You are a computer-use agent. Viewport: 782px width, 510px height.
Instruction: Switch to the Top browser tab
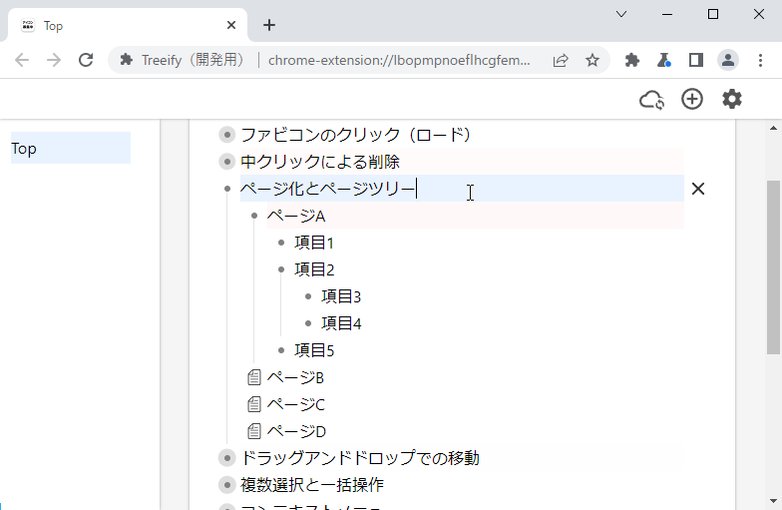[x=127, y=25]
